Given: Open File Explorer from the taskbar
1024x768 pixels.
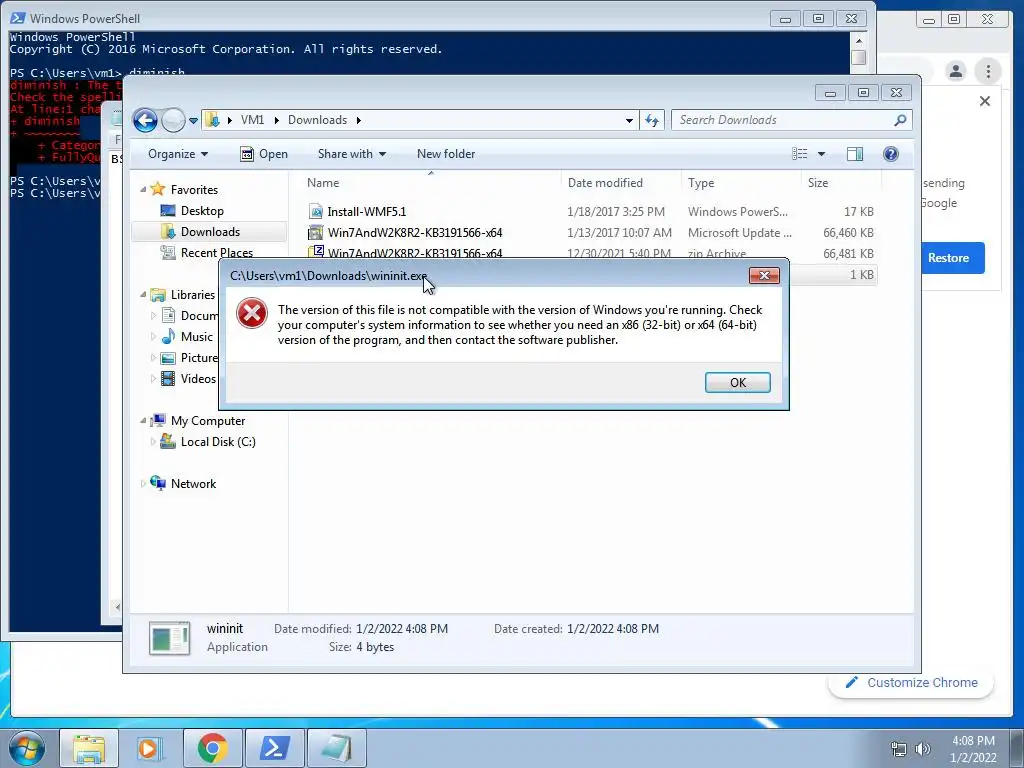Looking at the screenshot, I should pos(89,748).
